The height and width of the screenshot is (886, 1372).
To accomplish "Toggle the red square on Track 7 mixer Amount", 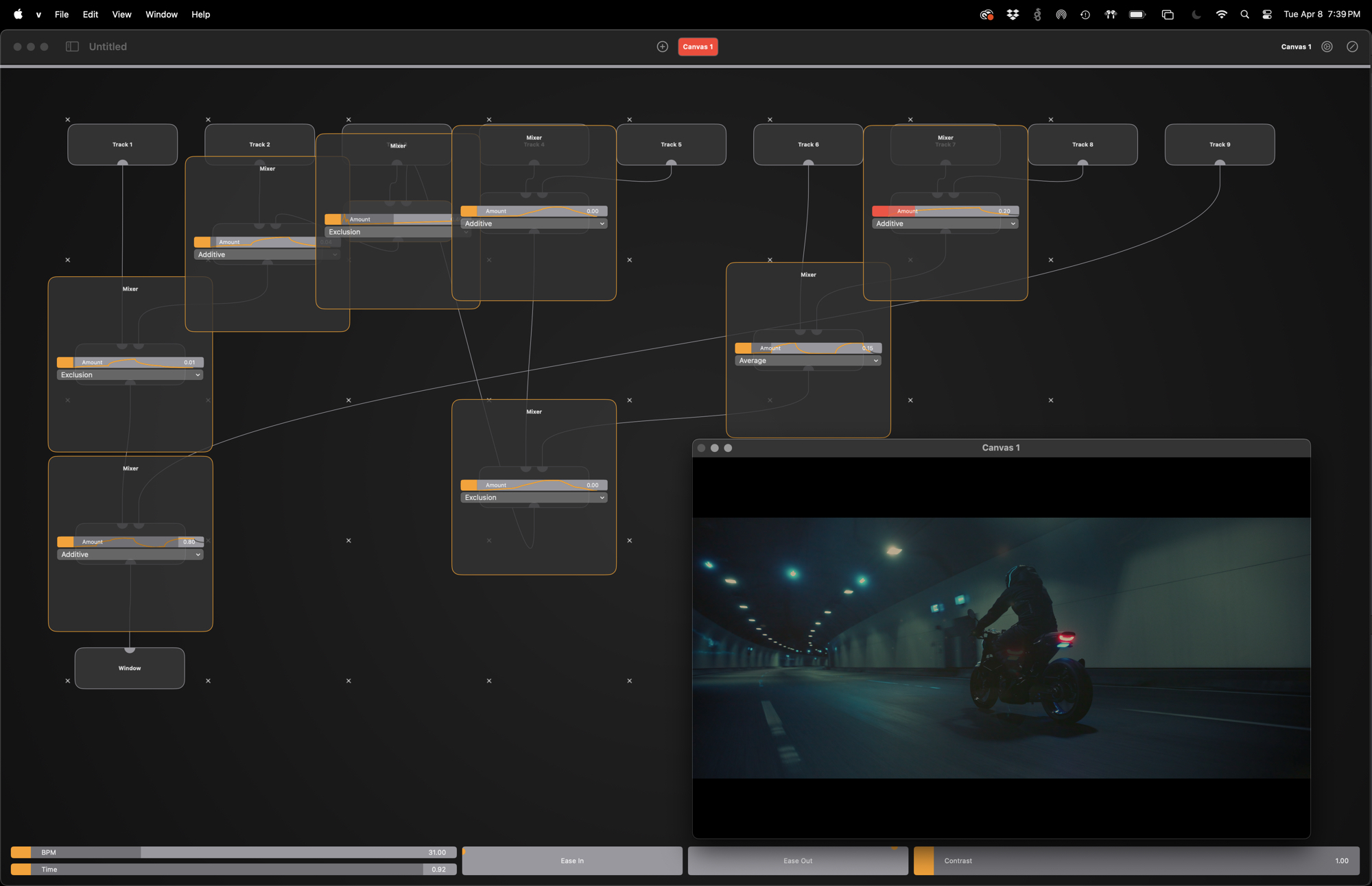I will click(880, 211).
